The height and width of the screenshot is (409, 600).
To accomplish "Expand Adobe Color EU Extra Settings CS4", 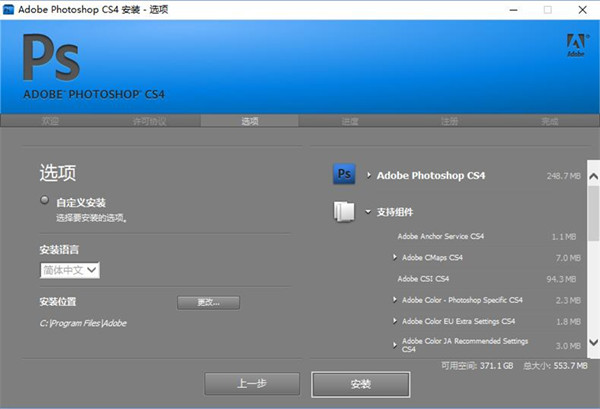I will (x=395, y=321).
